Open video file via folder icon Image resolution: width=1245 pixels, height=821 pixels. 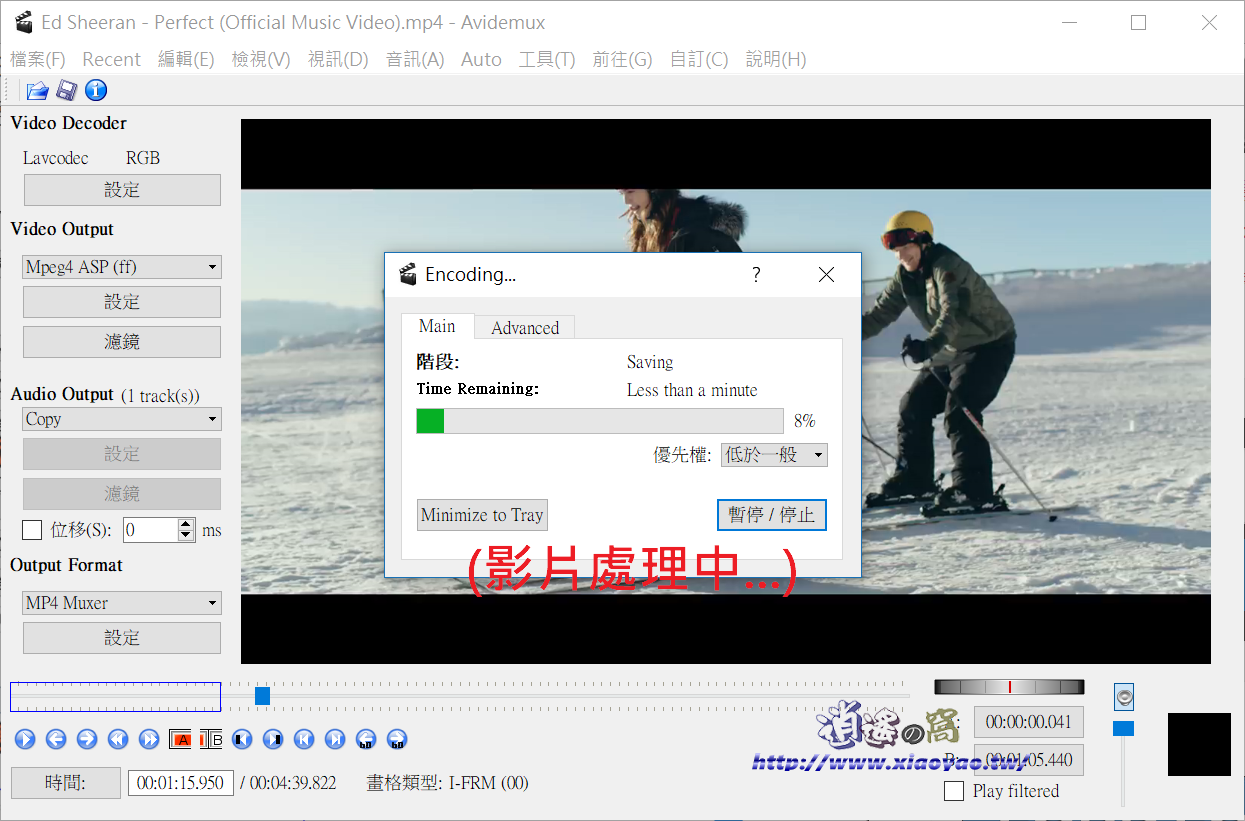[x=37, y=91]
